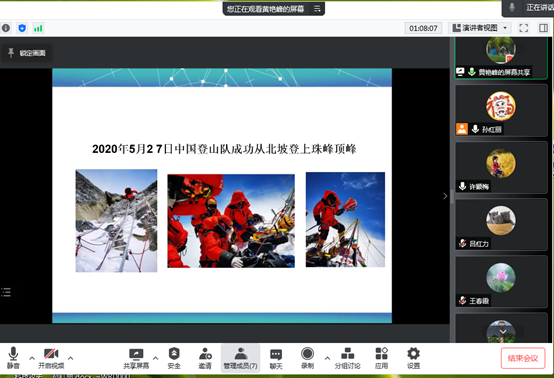The height and width of the screenshot is (378, 554).
Task: Open screen-share options menu in top banner
Action: [317, 9]
